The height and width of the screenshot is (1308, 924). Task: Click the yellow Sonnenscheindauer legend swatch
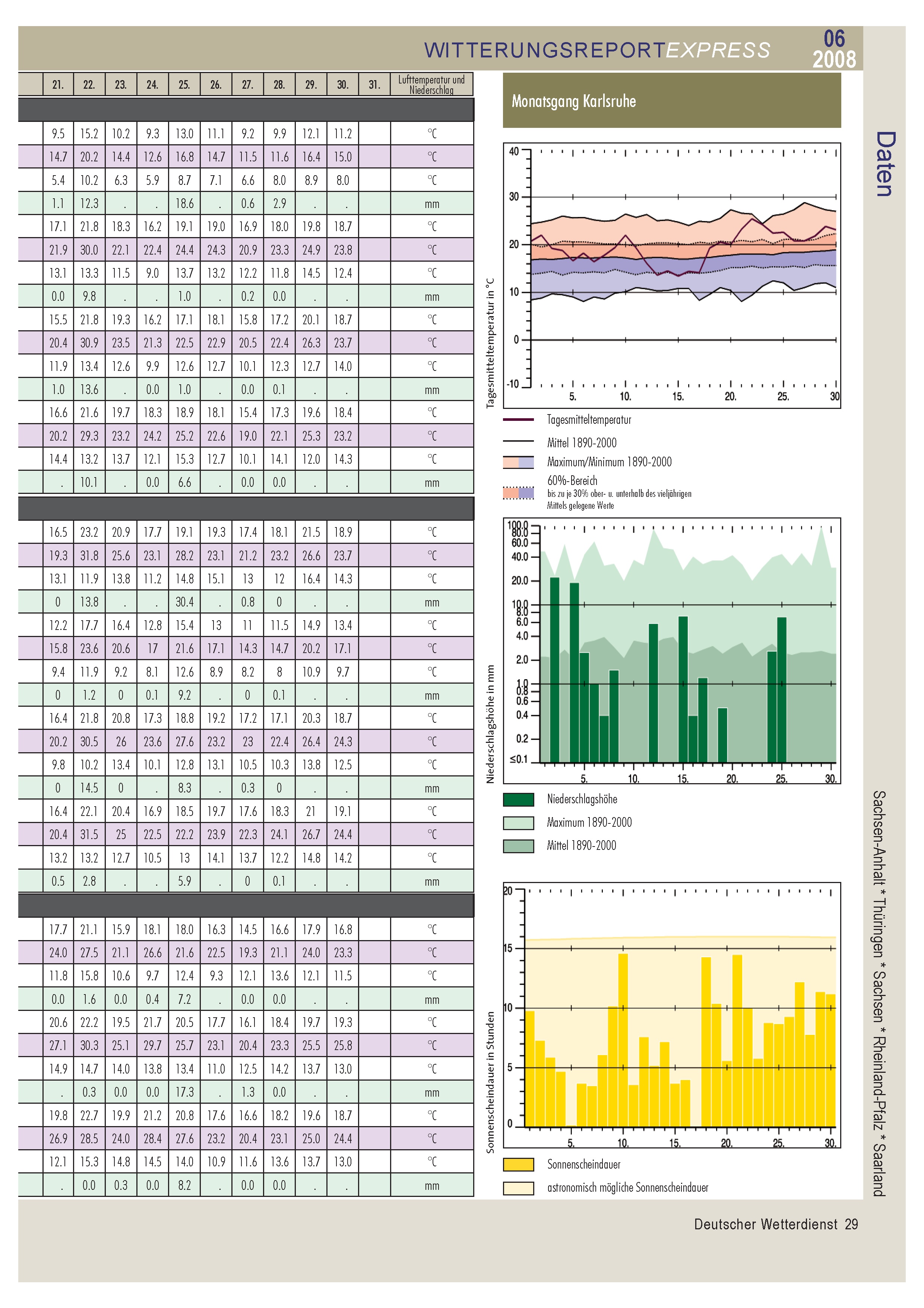(518, 1164)
